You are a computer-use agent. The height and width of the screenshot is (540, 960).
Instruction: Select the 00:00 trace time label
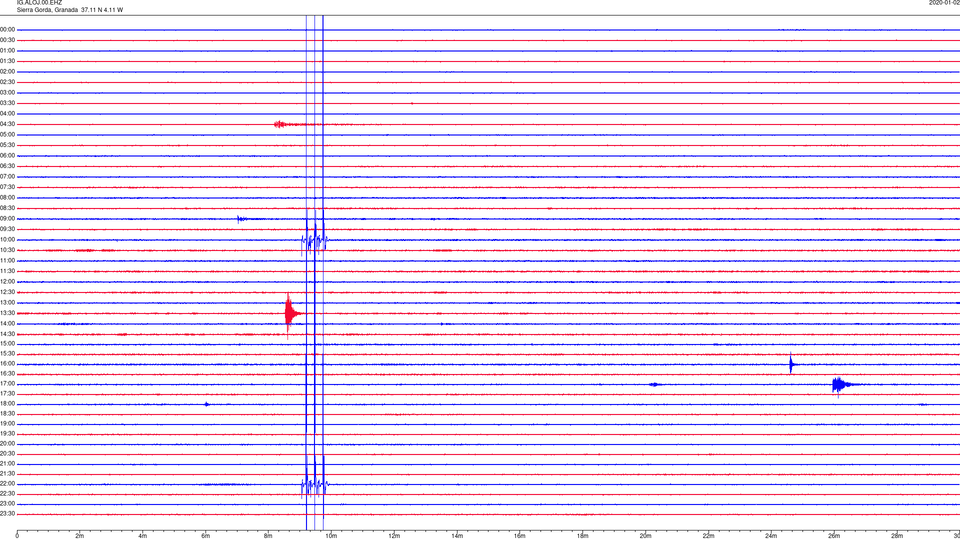point(7,29)
